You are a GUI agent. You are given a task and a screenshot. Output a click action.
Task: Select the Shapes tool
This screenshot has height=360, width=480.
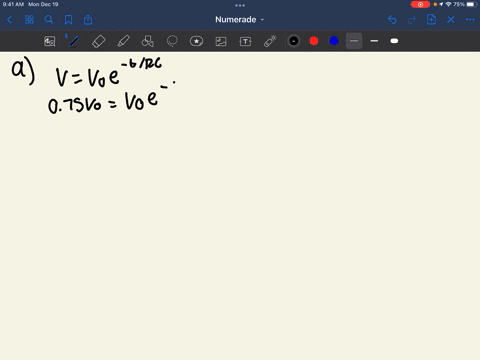click(147, 41)
